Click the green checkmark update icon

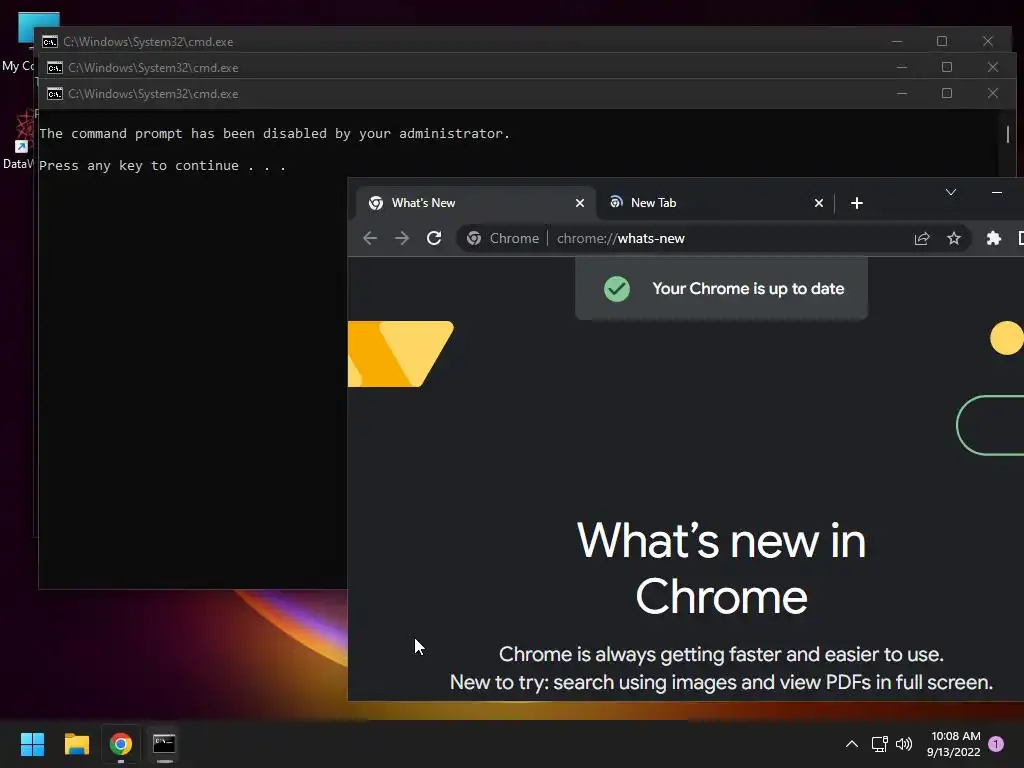[616, 289]
